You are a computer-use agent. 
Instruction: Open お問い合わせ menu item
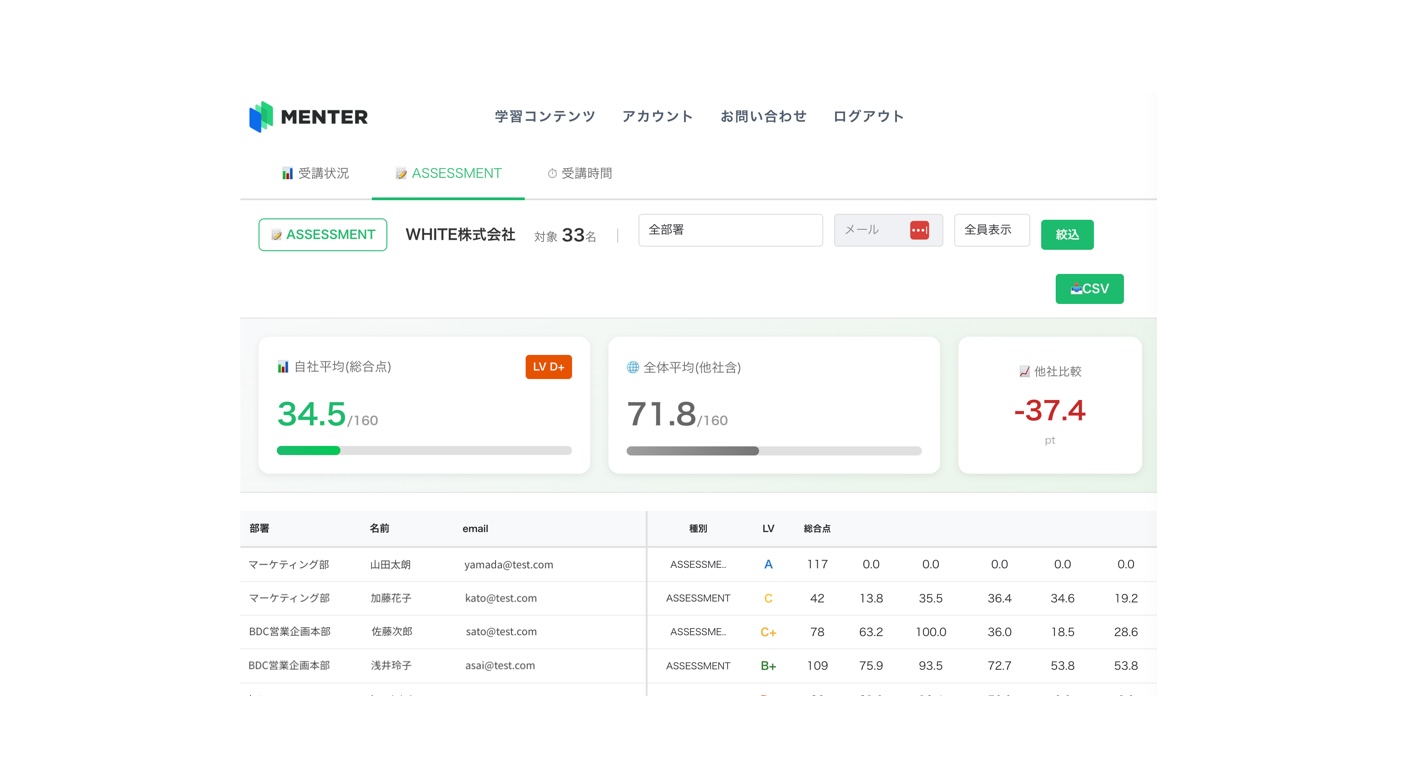[x=763, y=116]
